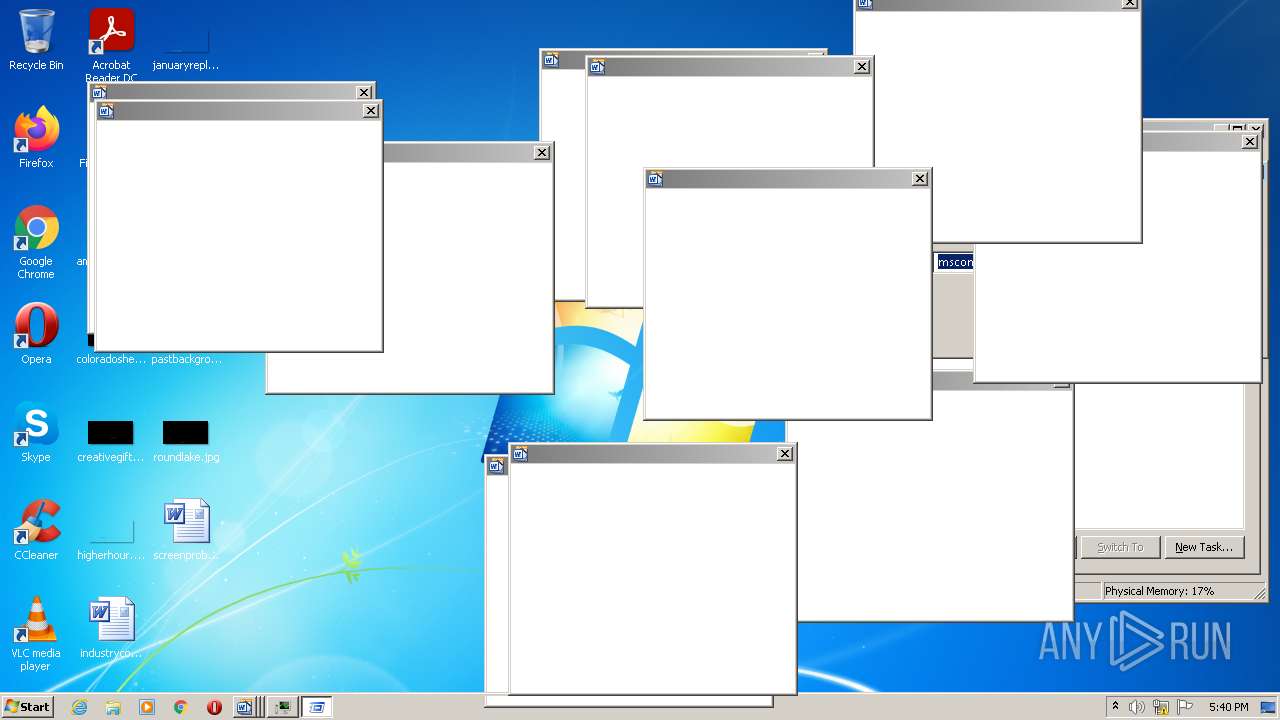Click the network status tray icon
The height and width of the screenshot is (720, 1280).
1161,707
